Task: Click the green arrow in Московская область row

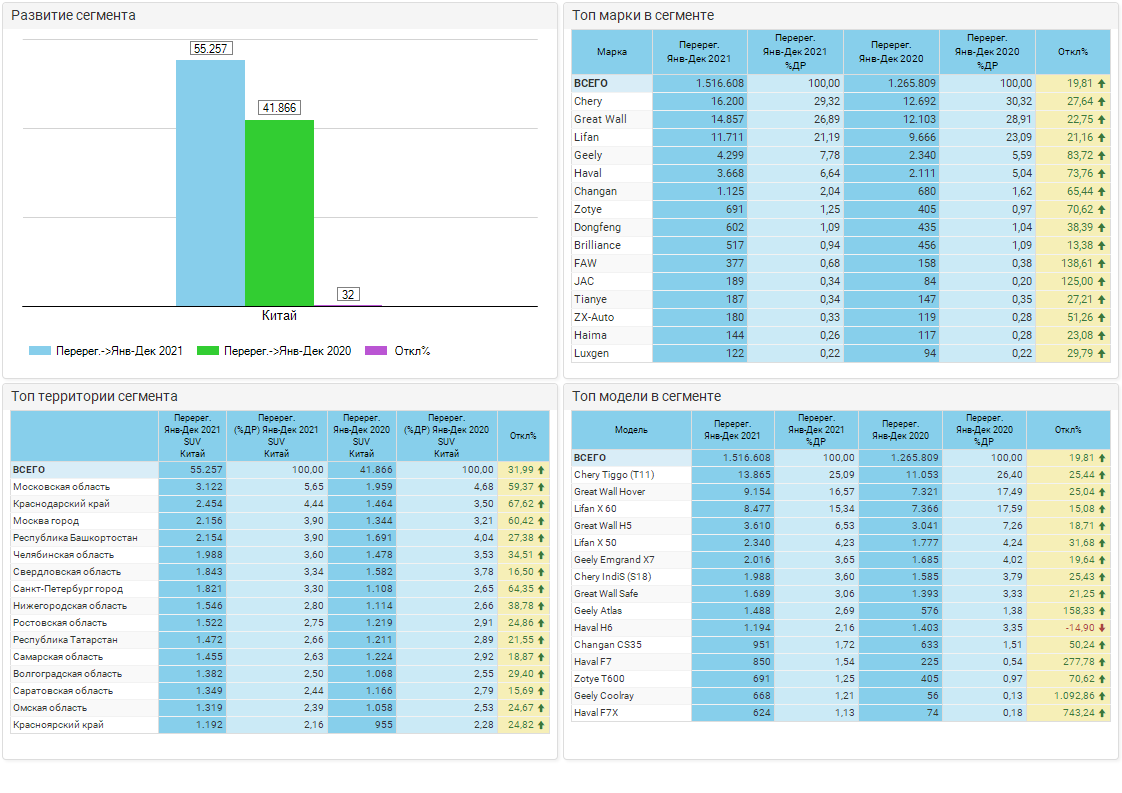Action: 542,487
